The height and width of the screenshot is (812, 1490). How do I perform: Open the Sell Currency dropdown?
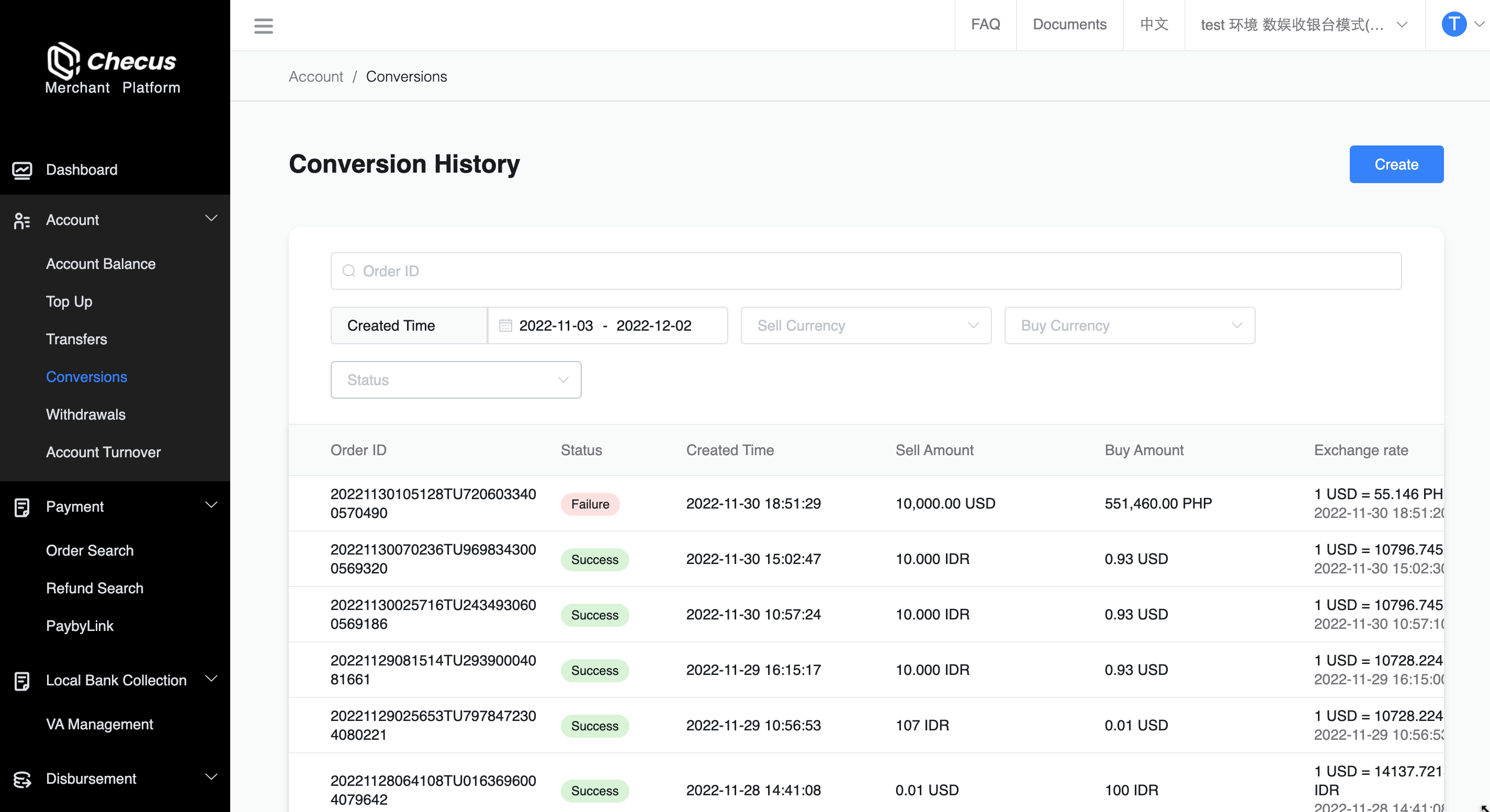(x=865, y=325)
